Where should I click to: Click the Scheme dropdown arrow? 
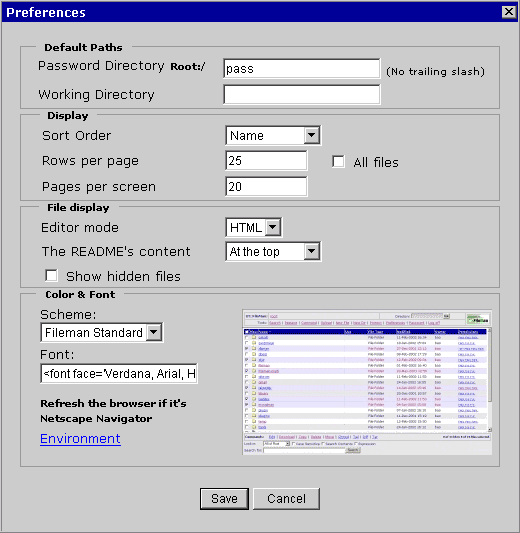[x=154, y=332]
